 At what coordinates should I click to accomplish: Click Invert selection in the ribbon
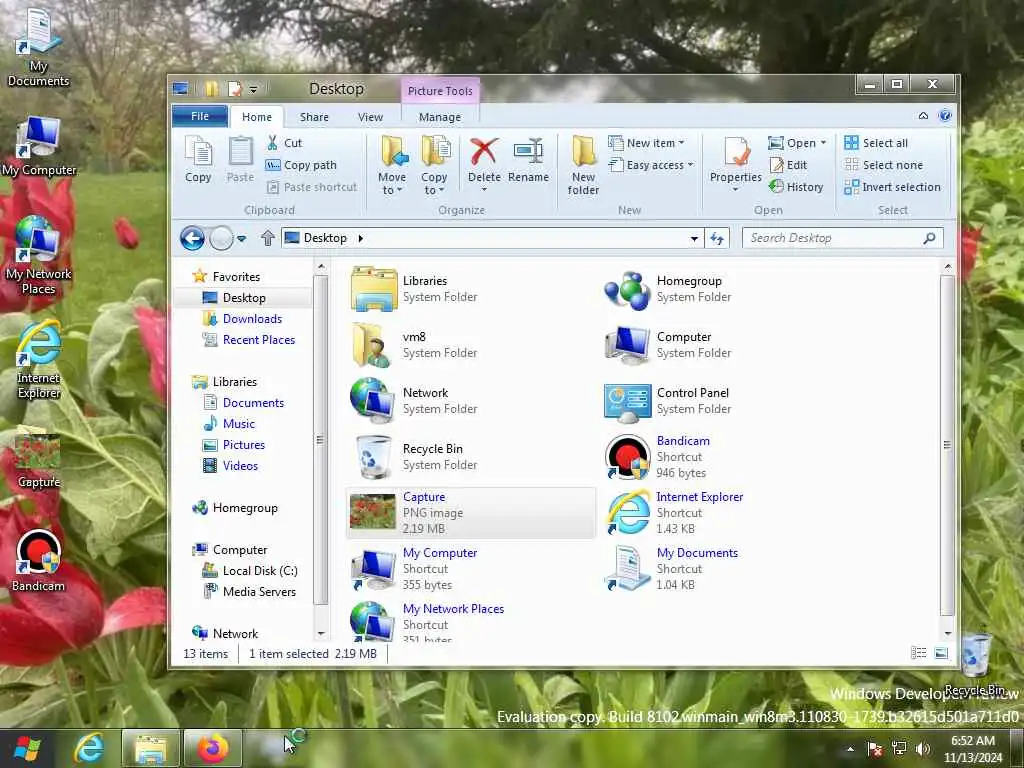click(x=892, y=187)
